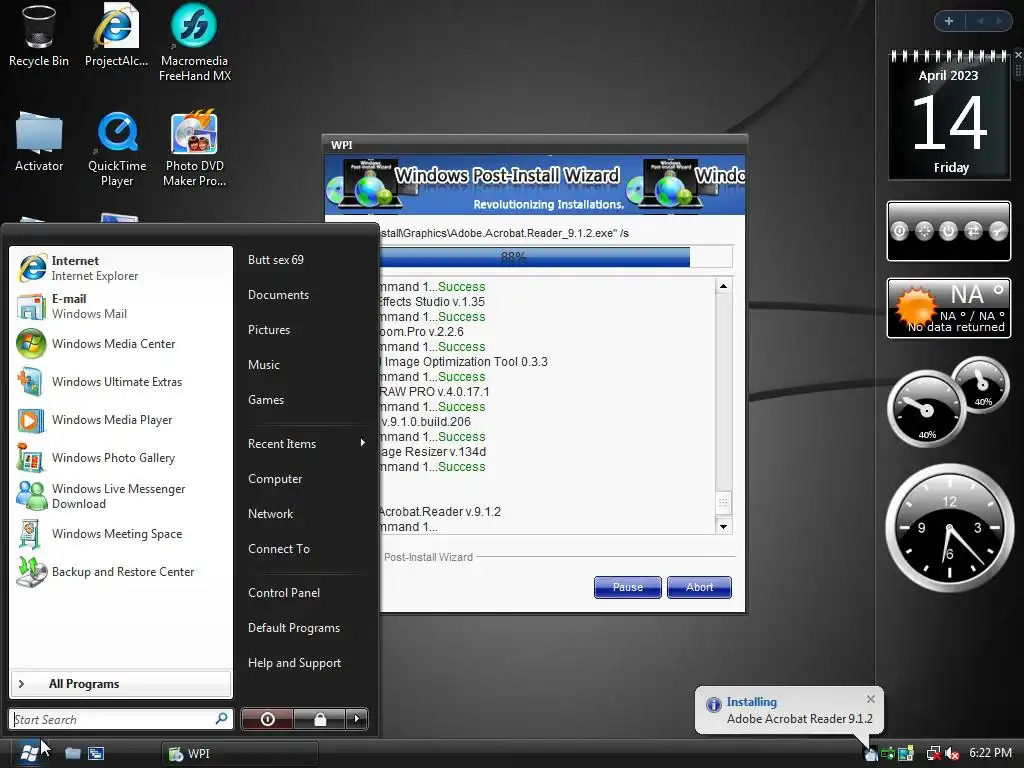Screen dimensions: 1024x768
Task: Open Control Panel from Start menu
Action: (x=284, y=592)
